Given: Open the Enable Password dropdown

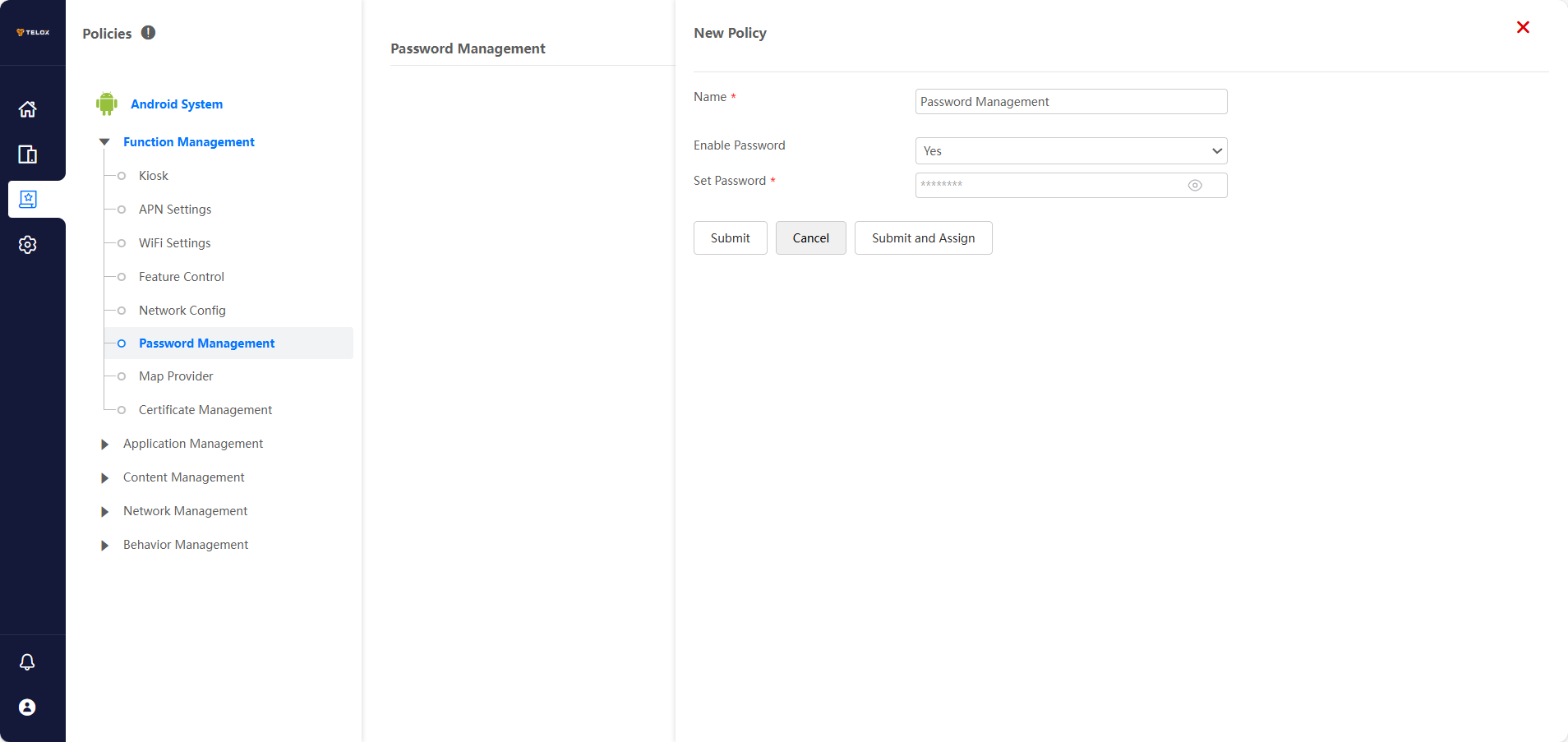Looking at the screenshot, I should coord(1071,151).
